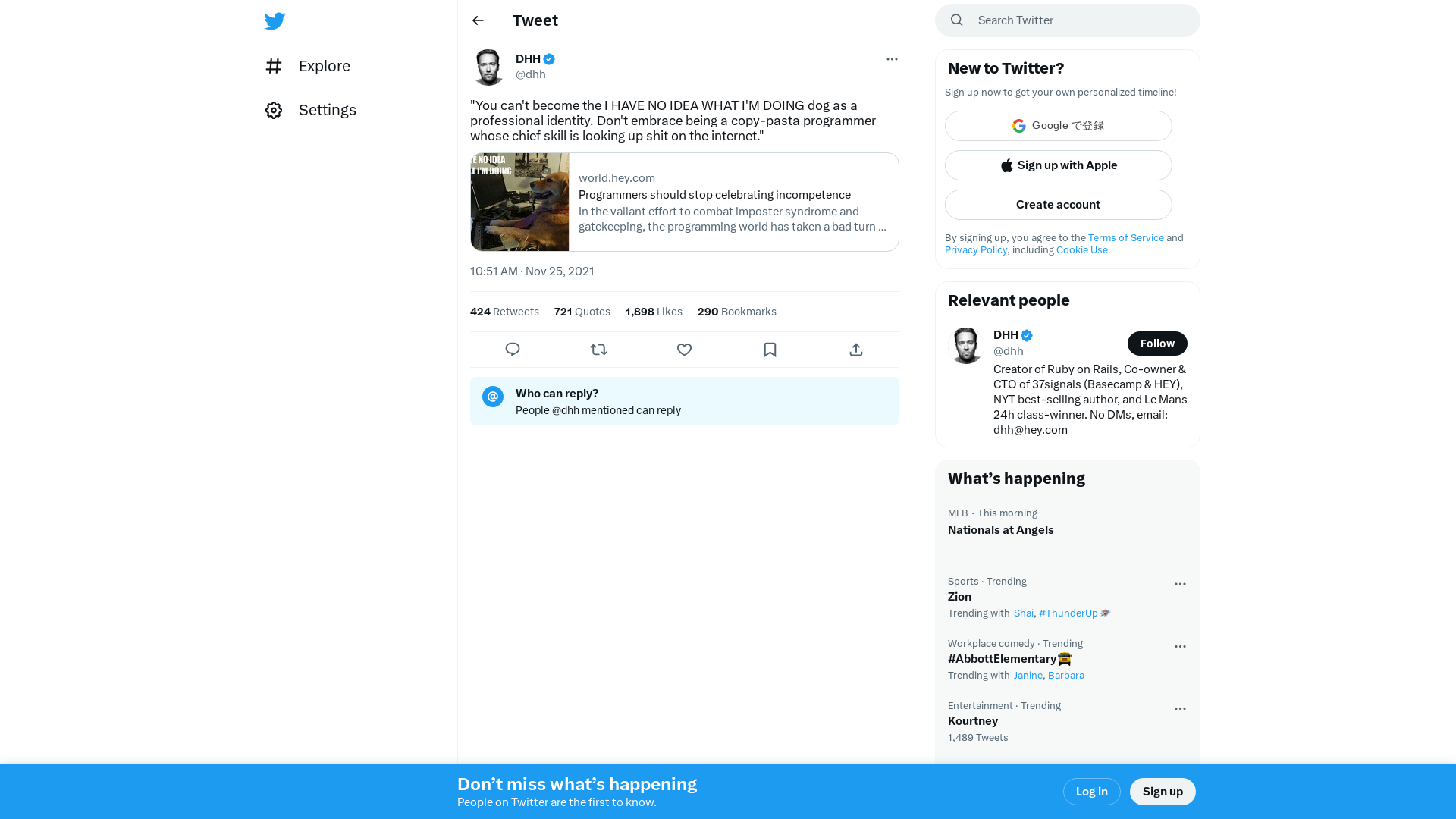Open the tweet's more options menu

click(x=892, y=59)
